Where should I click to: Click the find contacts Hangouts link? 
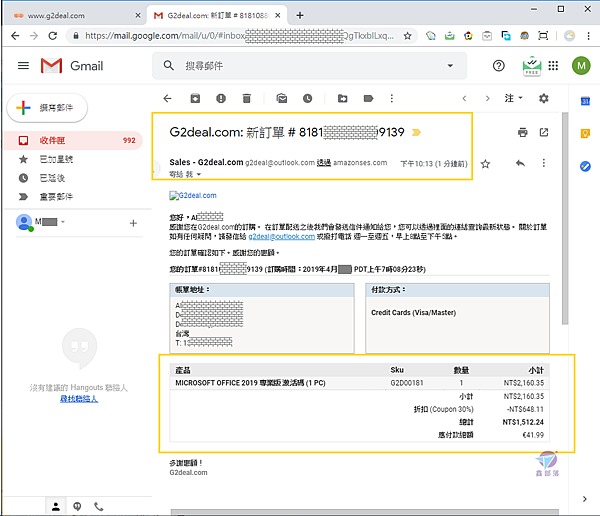79,399
